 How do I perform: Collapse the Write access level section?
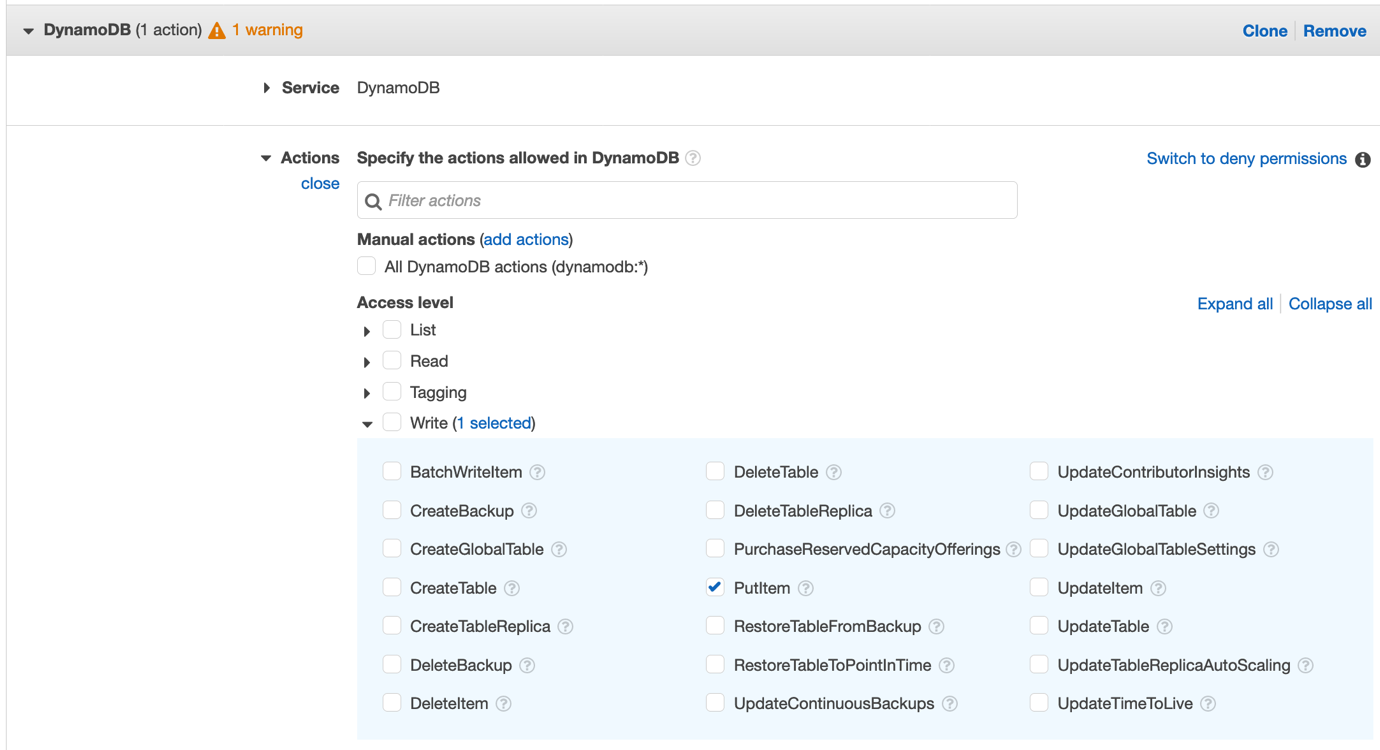pyautogui.click(x=367, y=424)
